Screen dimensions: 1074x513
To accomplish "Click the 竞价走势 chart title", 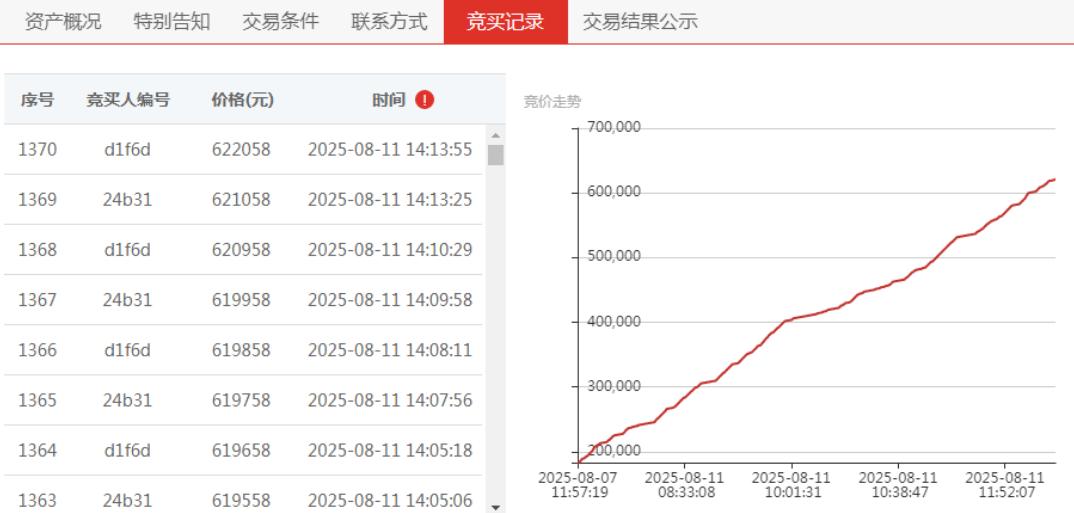I will (x=552, y=103).
